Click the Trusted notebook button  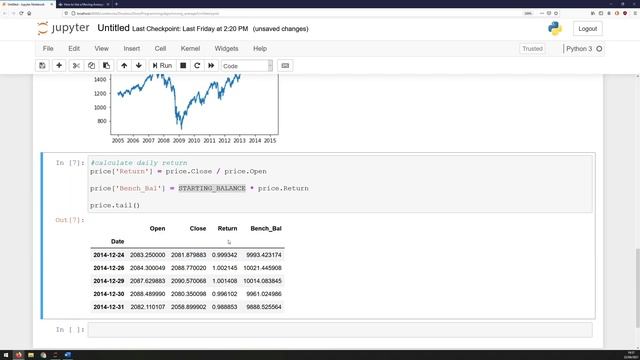533,49
